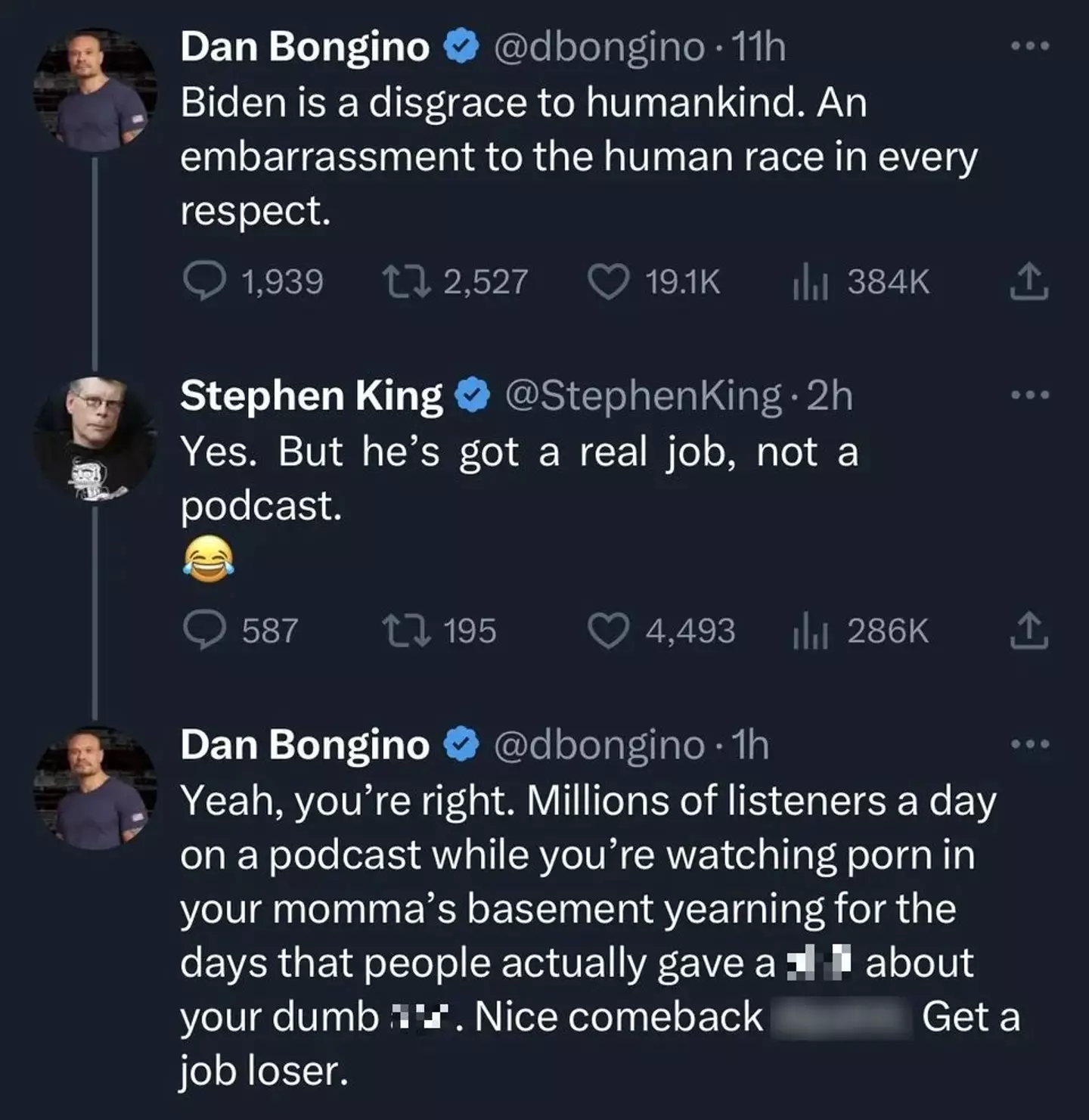The image size is (1089, 1120).
Task: Like Dan Bongino's first tweet
Action: [609, 281]
